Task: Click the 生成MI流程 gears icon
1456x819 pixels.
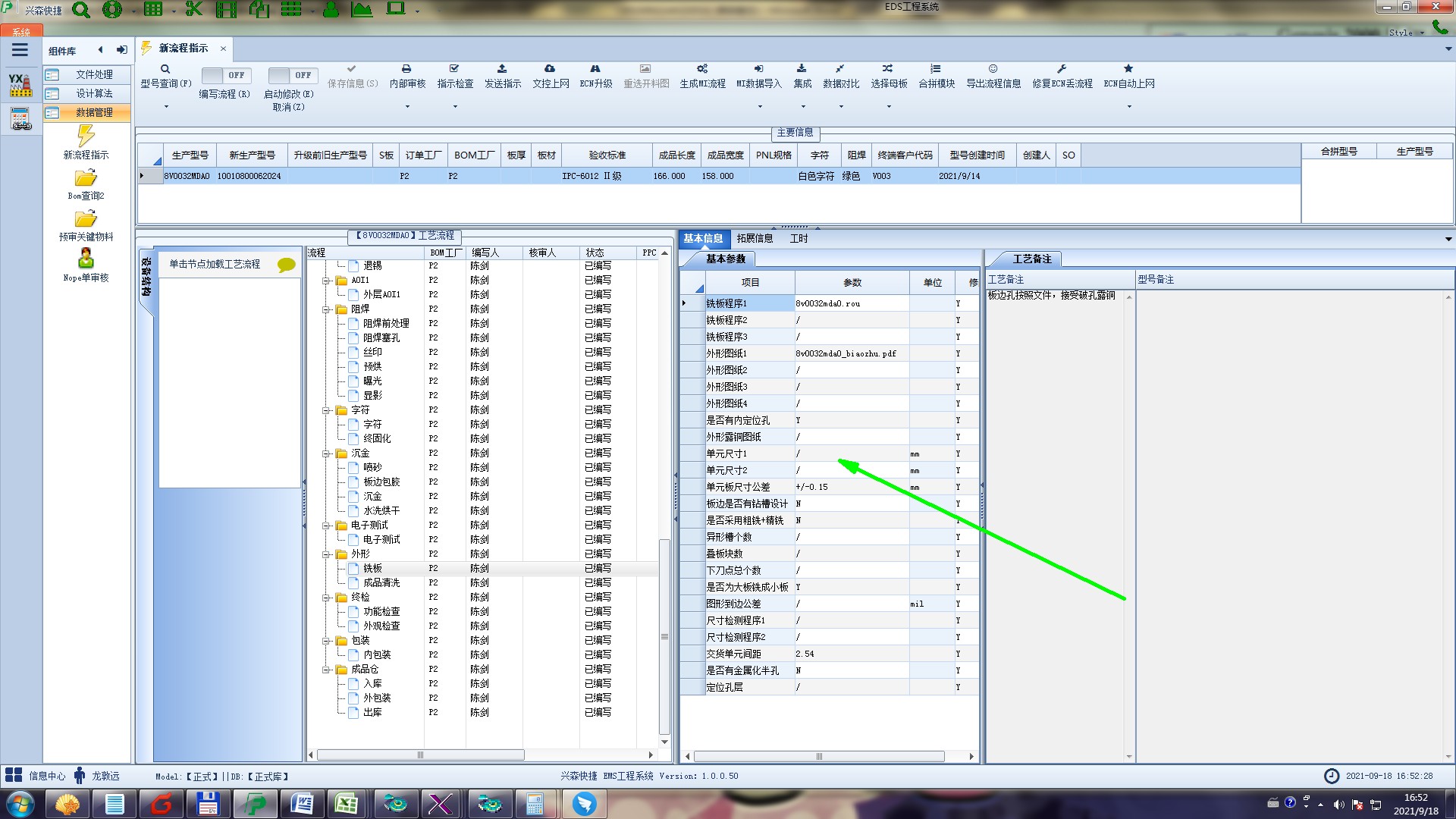Action: [702, 69]
